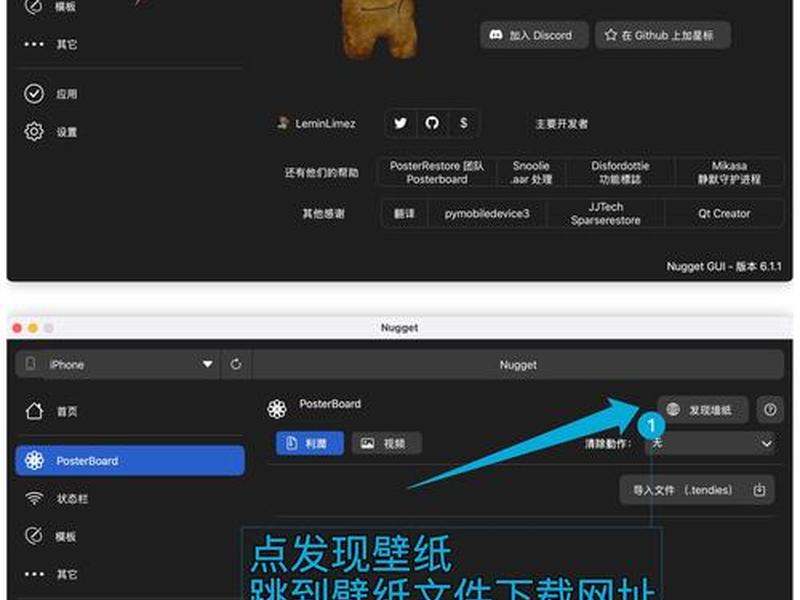The width and height of the screenshot is (800, 600).
Task: Refresh the device list
Action: tap(236, 364)
